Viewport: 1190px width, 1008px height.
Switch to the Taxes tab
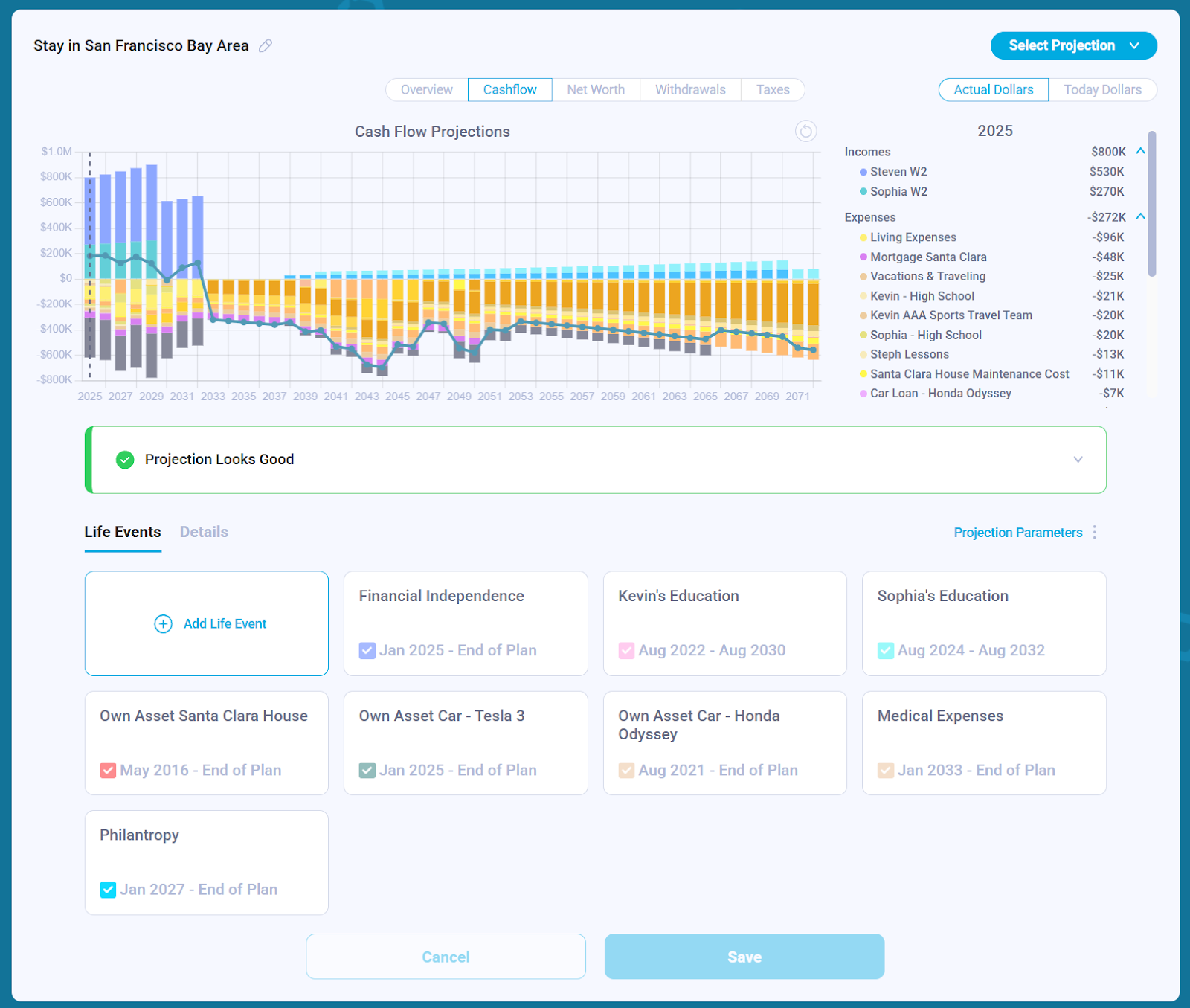(x=773, y=90)
